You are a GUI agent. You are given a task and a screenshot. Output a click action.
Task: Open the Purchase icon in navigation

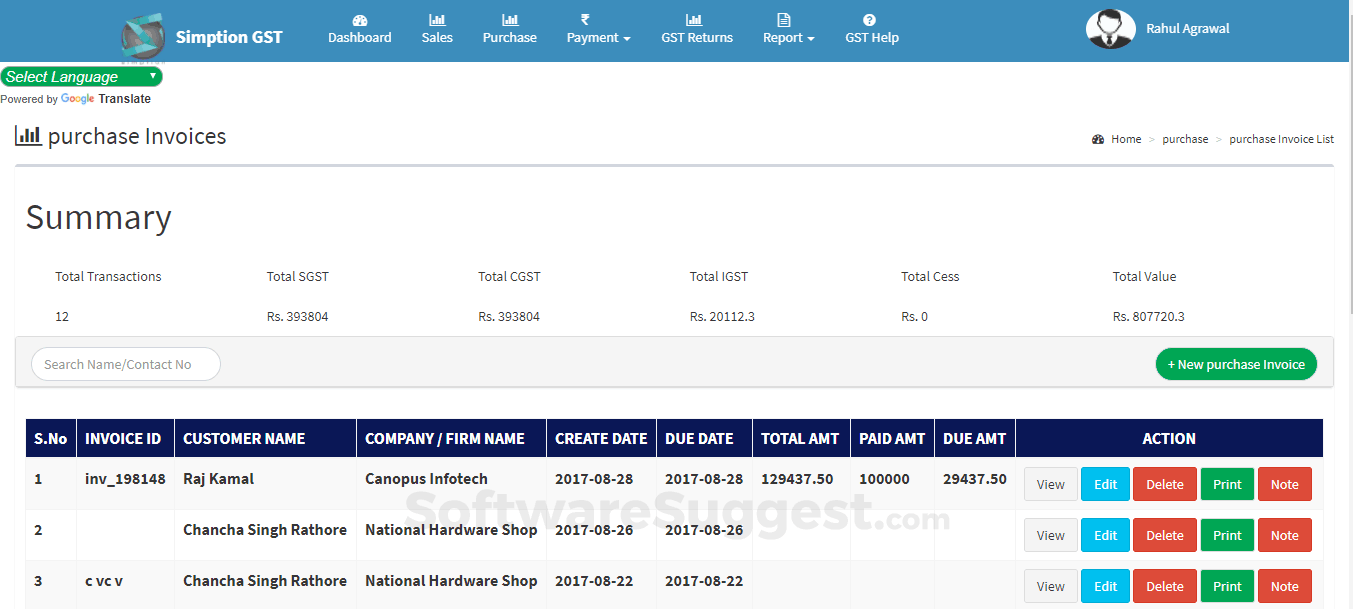pos(509,19)
